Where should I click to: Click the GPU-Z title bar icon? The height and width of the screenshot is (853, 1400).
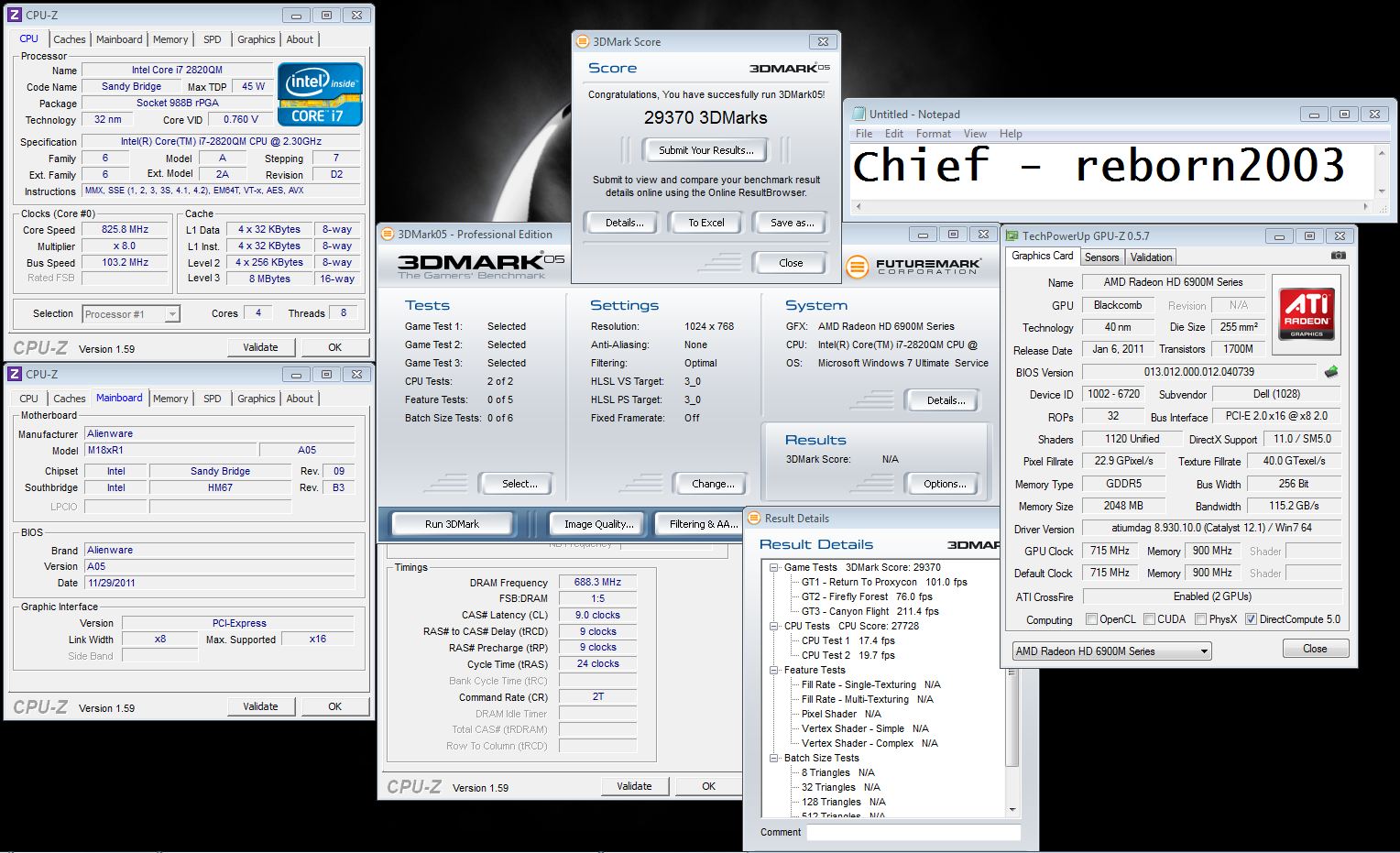1011,235
